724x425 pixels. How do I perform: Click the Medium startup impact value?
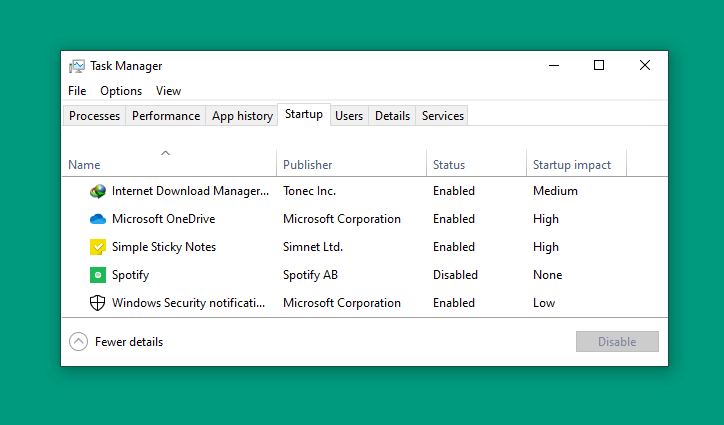(555, 191)
